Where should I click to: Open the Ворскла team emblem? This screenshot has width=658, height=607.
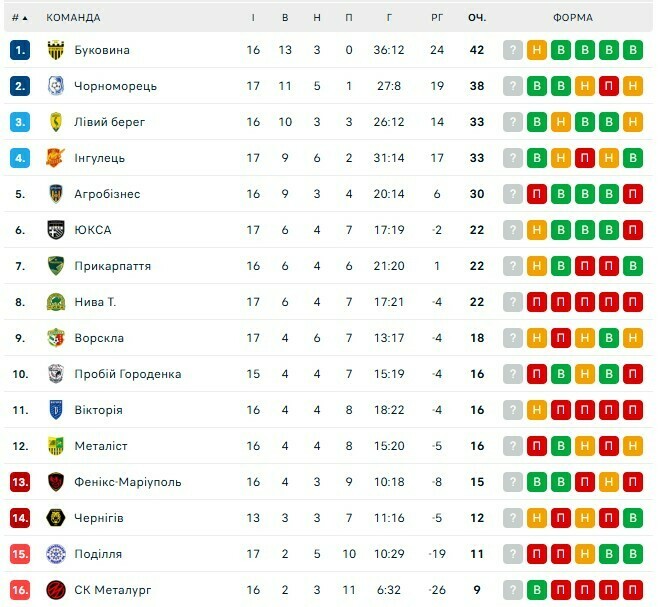tap(56, 338)
